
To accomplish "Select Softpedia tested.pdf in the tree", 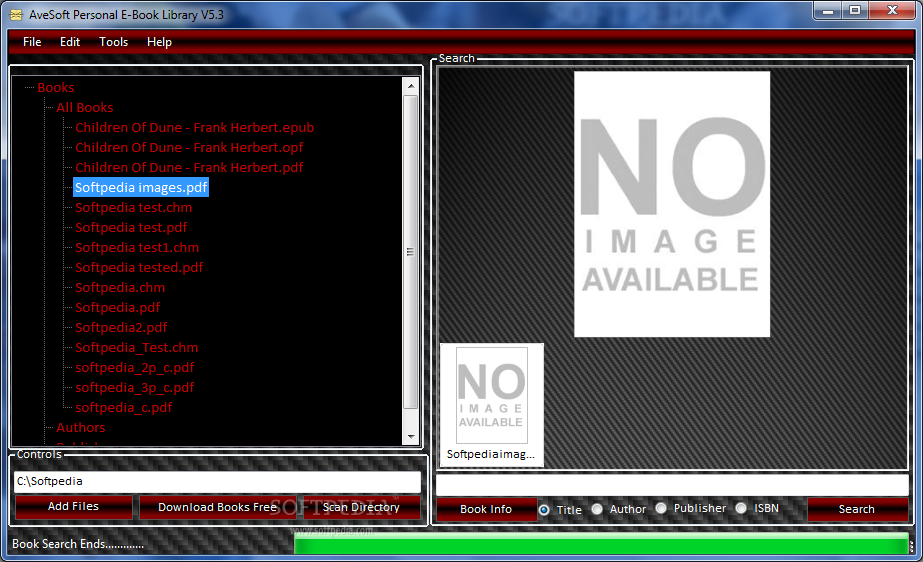I will [x=139, y=268].
